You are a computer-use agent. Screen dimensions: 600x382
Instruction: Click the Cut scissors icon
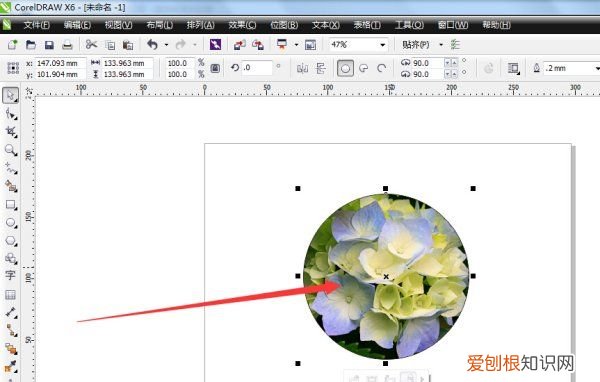coord(91,45)
